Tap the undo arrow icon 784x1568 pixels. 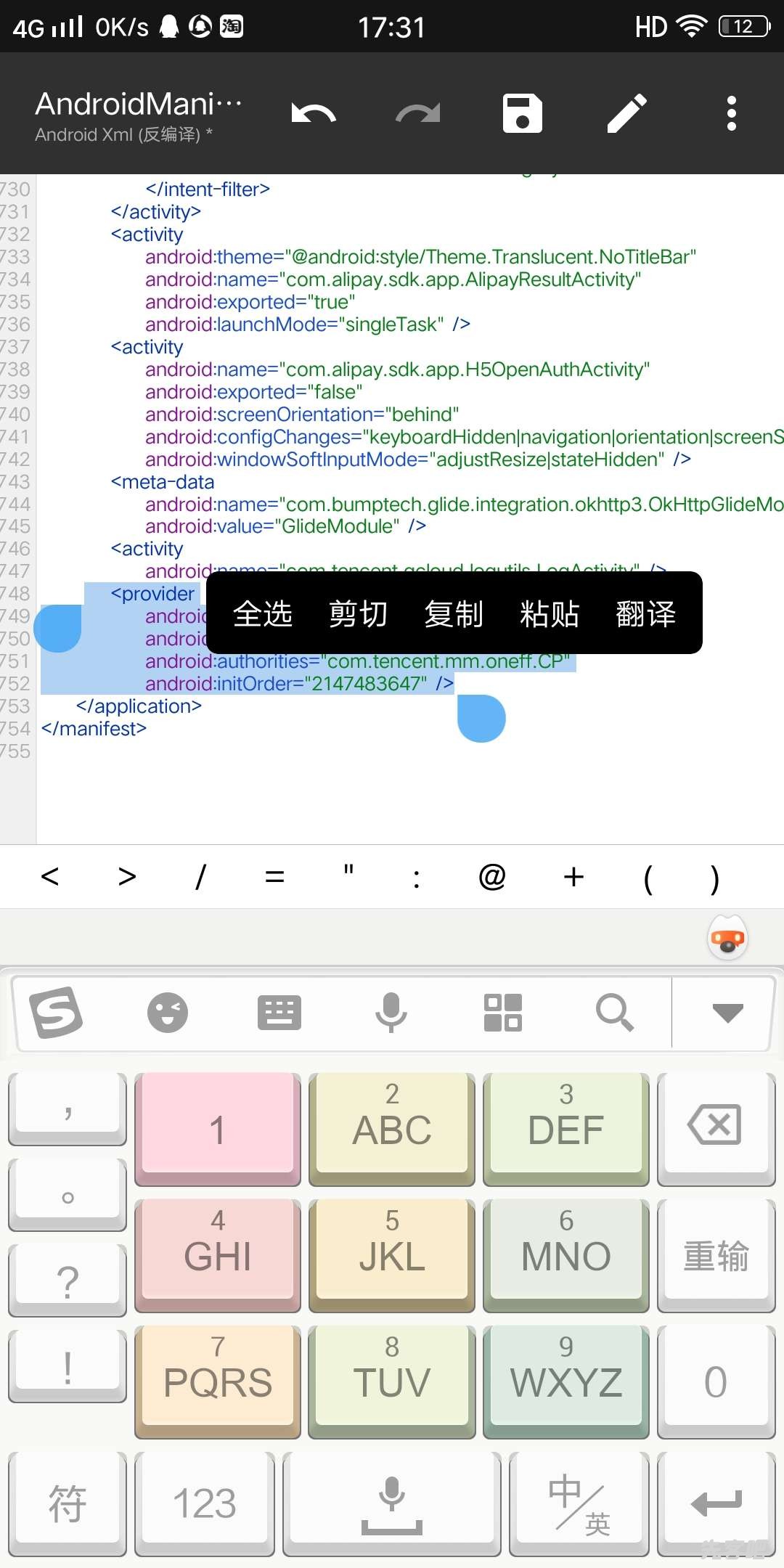click(x=314, y=114)
